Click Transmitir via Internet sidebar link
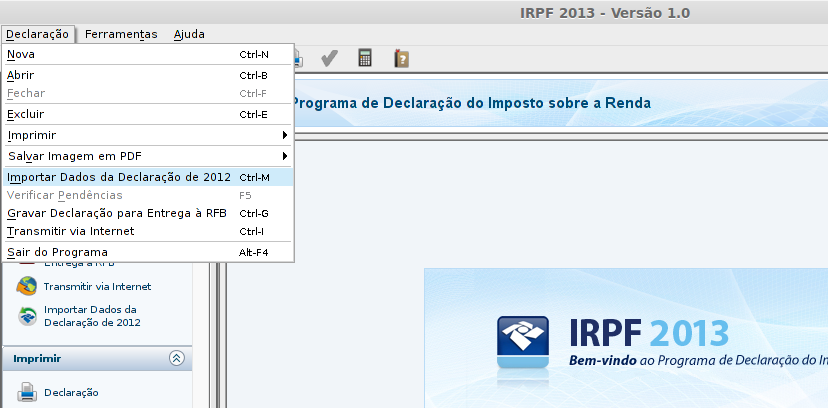This screenshot has width=828, height=408. click(x=97, y=287)
